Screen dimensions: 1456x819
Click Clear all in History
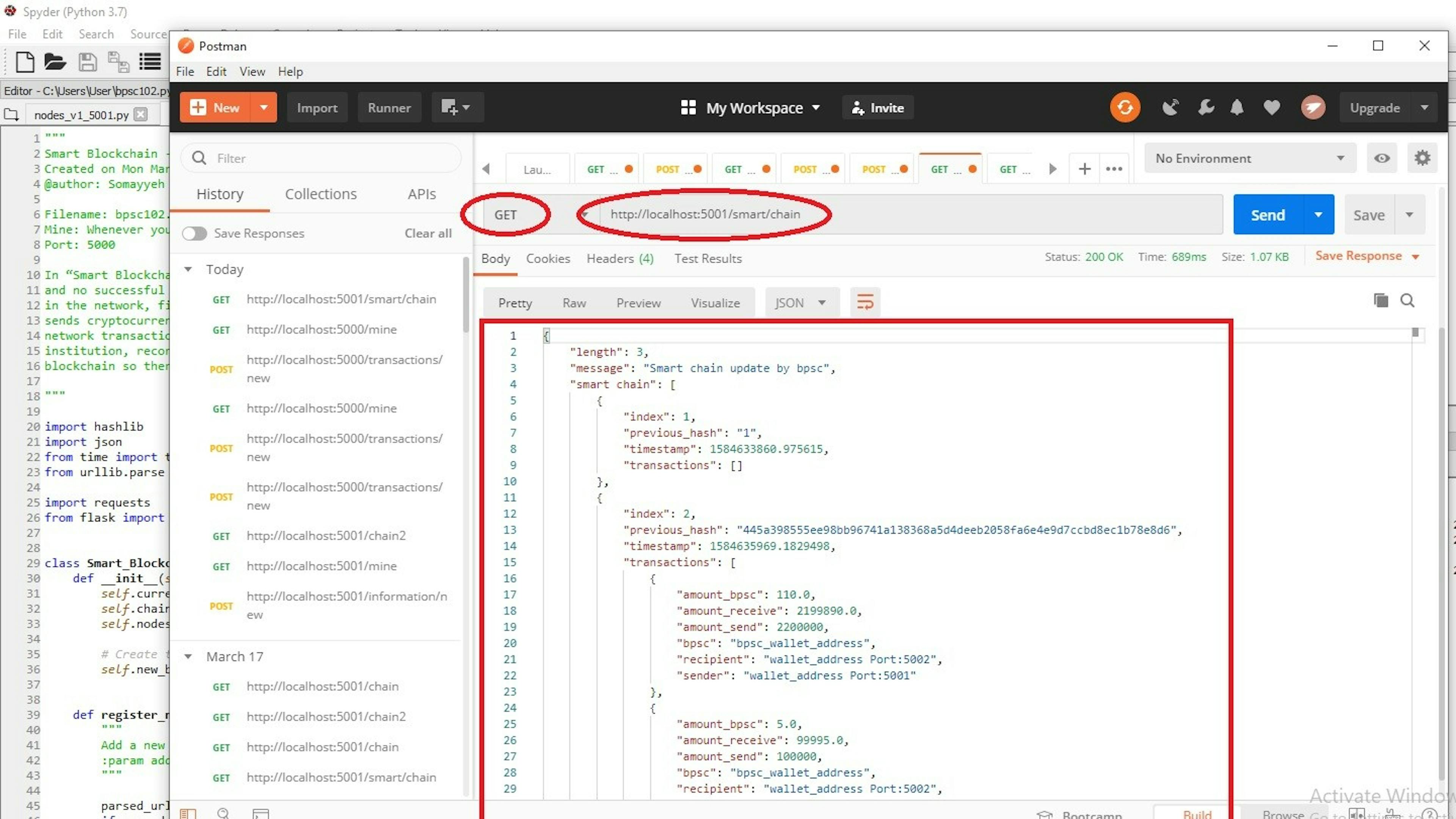tap(428, 233)
